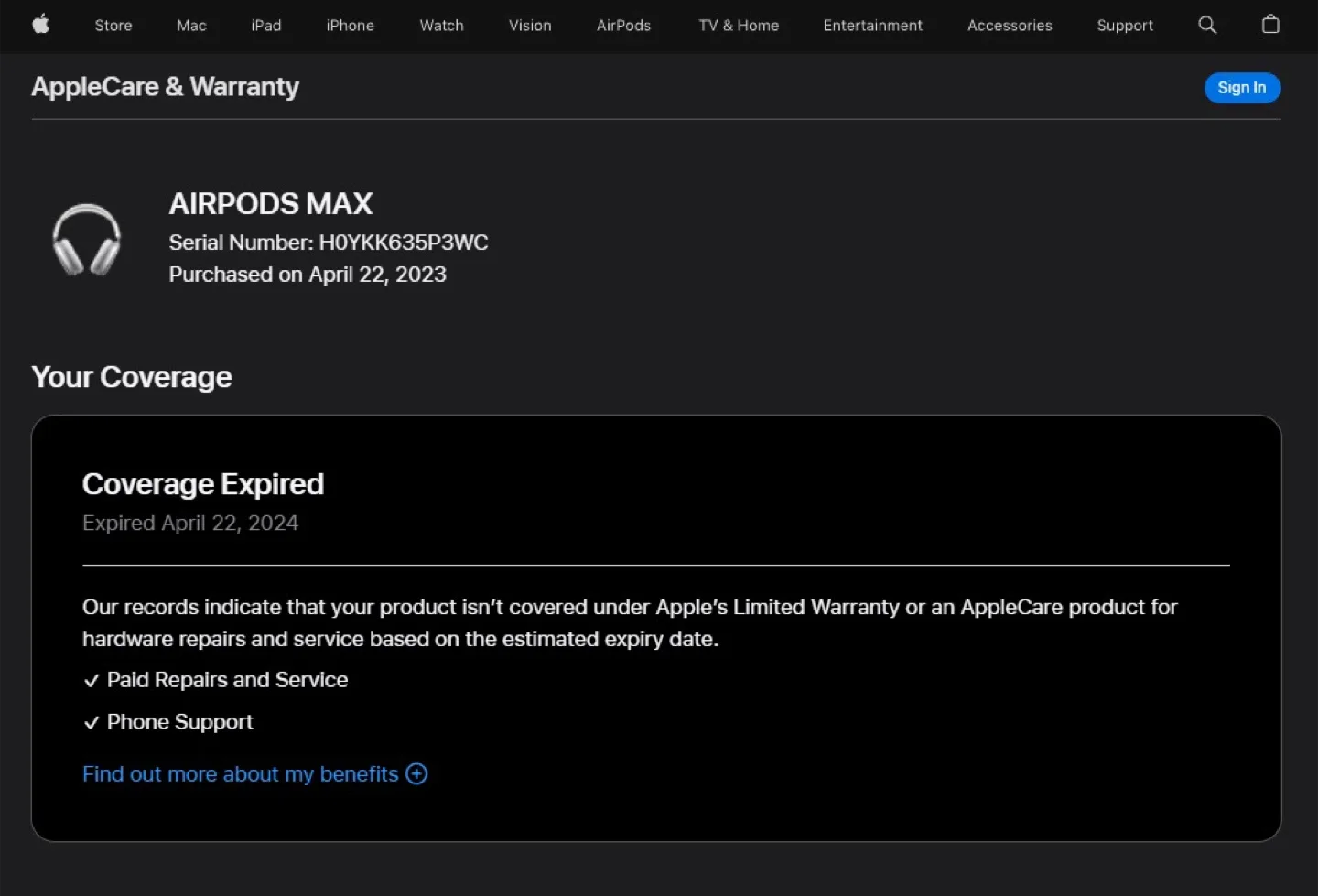Select Entertainment from the navigation bar
1318x896 pixels.
click(x=872, y=26)
